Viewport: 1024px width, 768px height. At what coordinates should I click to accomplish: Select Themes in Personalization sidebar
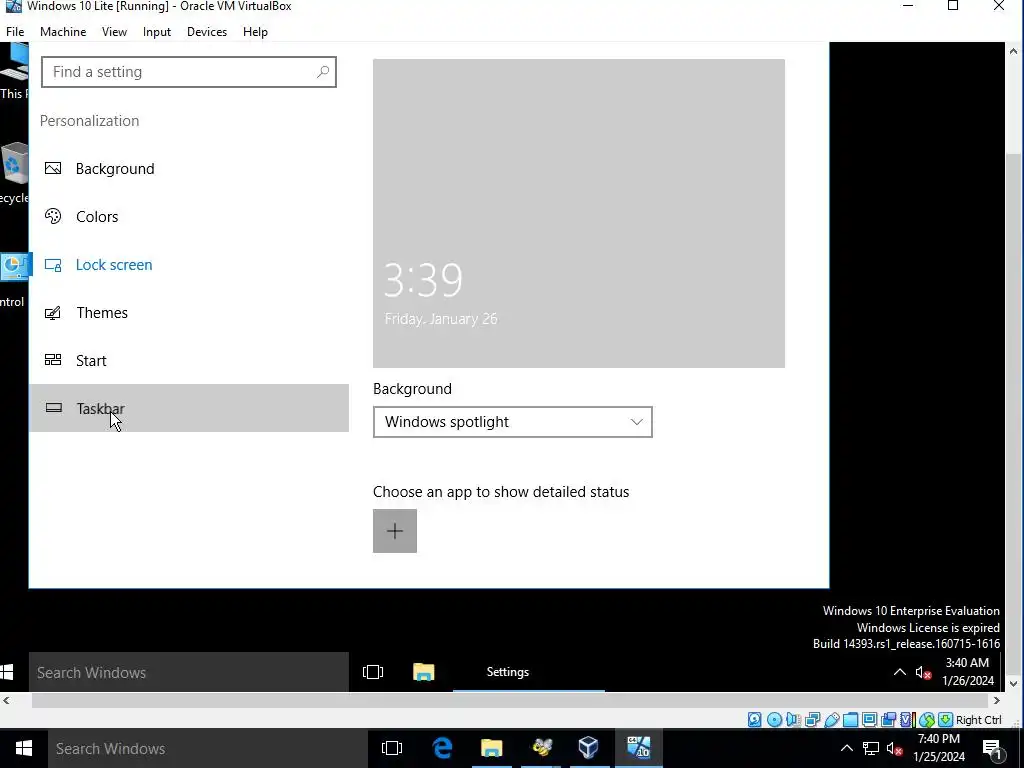click(x=189, y=312)
